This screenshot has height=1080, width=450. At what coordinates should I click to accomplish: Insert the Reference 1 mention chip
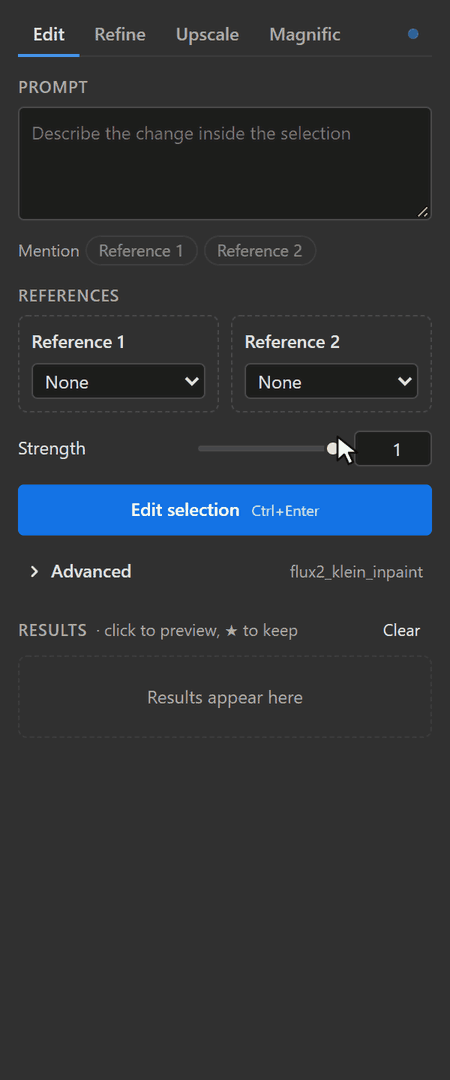pyautogui.click(x=141, y=251)
